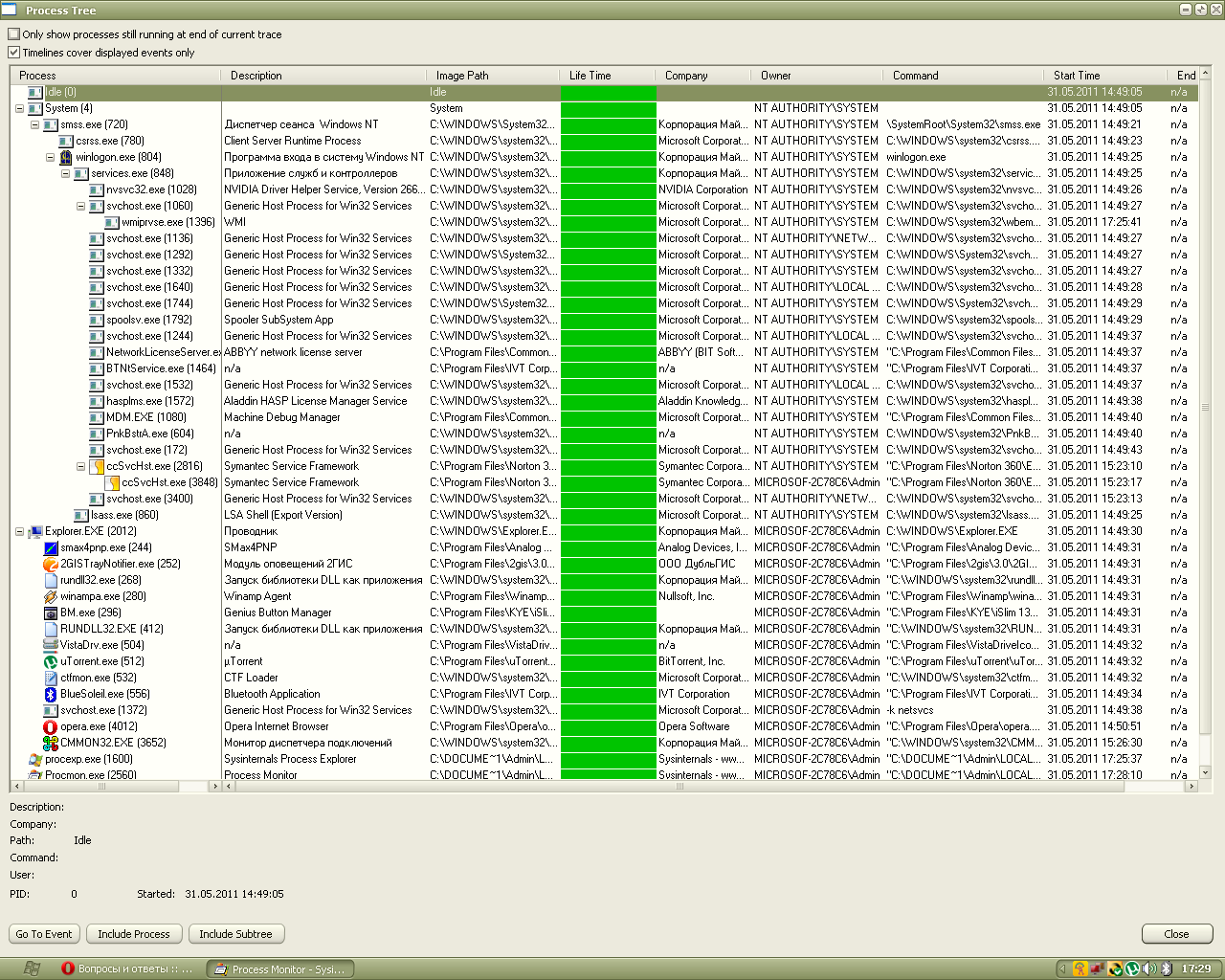Viewport: 1225px width, 980px height.
Task: Click the green Life Time bar for System
Action: click(609, 108)
